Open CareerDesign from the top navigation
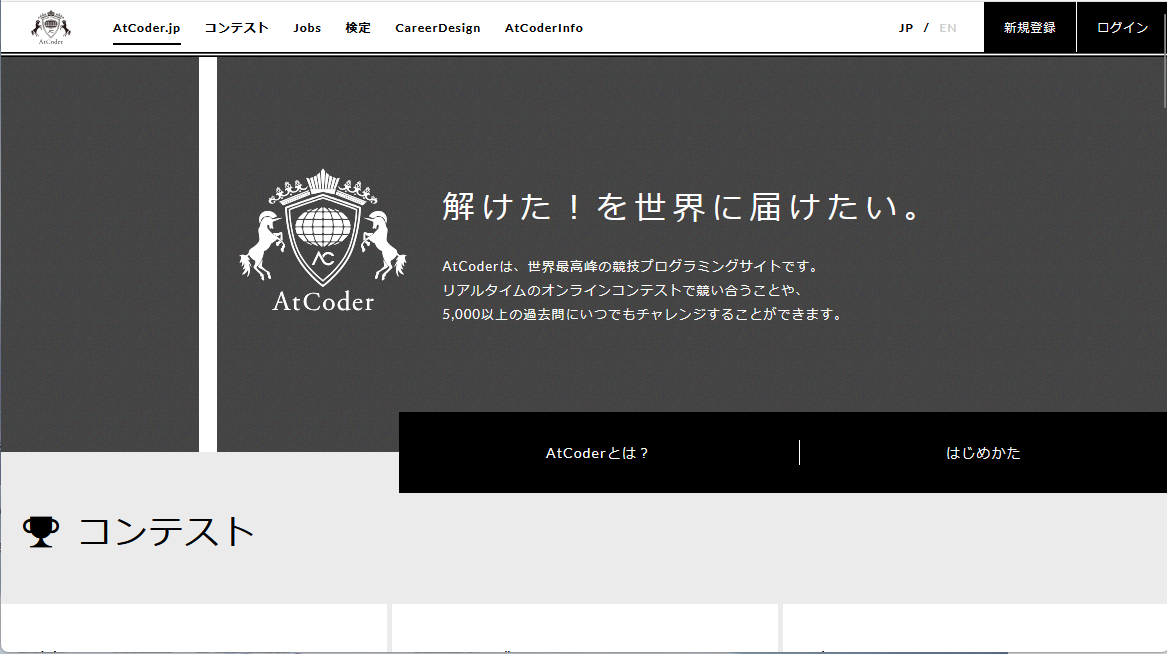 (x=438, y=28)
